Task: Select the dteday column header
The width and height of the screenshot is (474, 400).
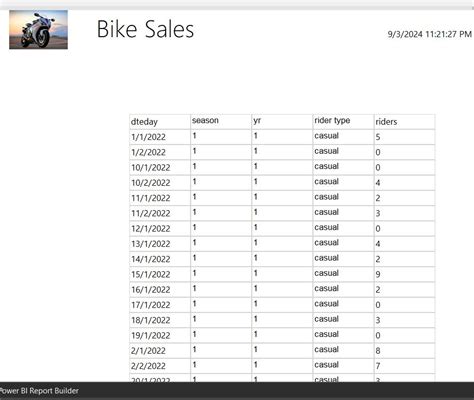Action: [160, 122]
